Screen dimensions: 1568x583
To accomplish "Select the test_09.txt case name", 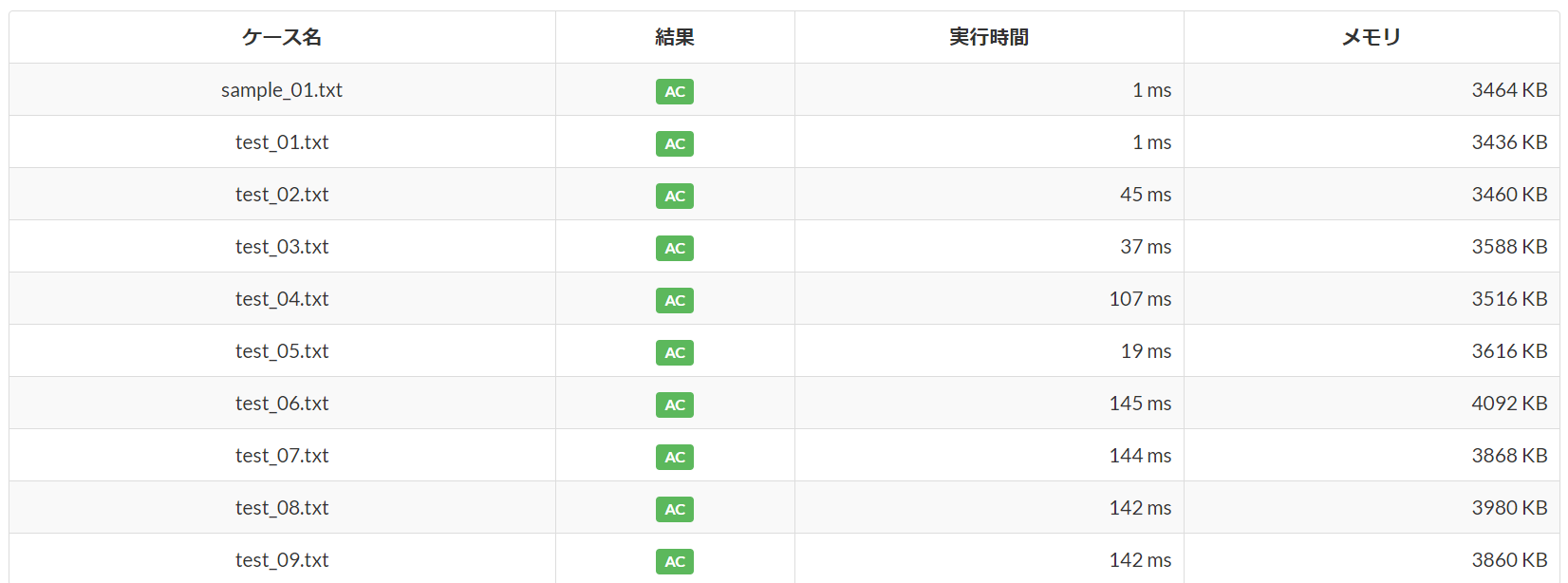I will click(282, 560).
